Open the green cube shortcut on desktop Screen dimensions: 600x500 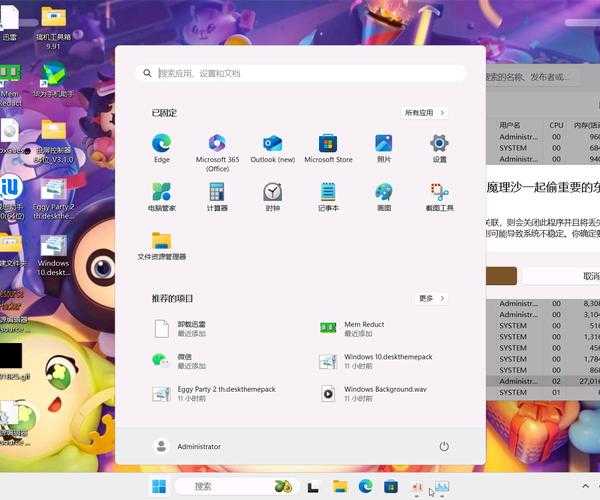[x=54, y=80]
